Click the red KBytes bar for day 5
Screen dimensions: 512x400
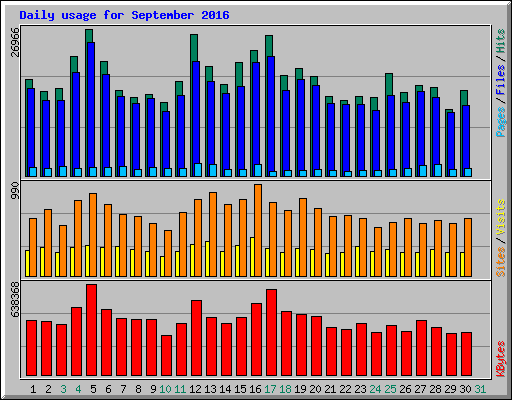[91, 330]
